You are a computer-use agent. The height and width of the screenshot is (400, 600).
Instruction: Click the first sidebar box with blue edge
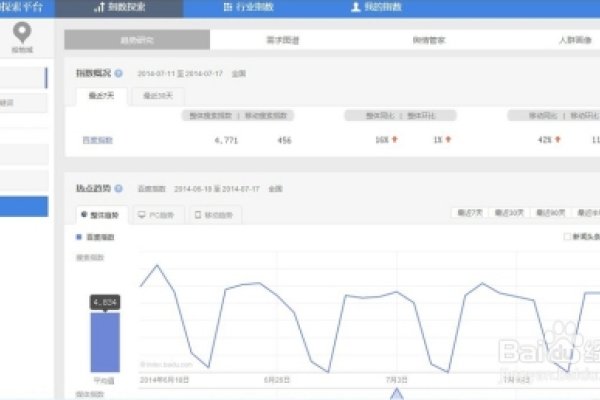[x=24, y=77]
